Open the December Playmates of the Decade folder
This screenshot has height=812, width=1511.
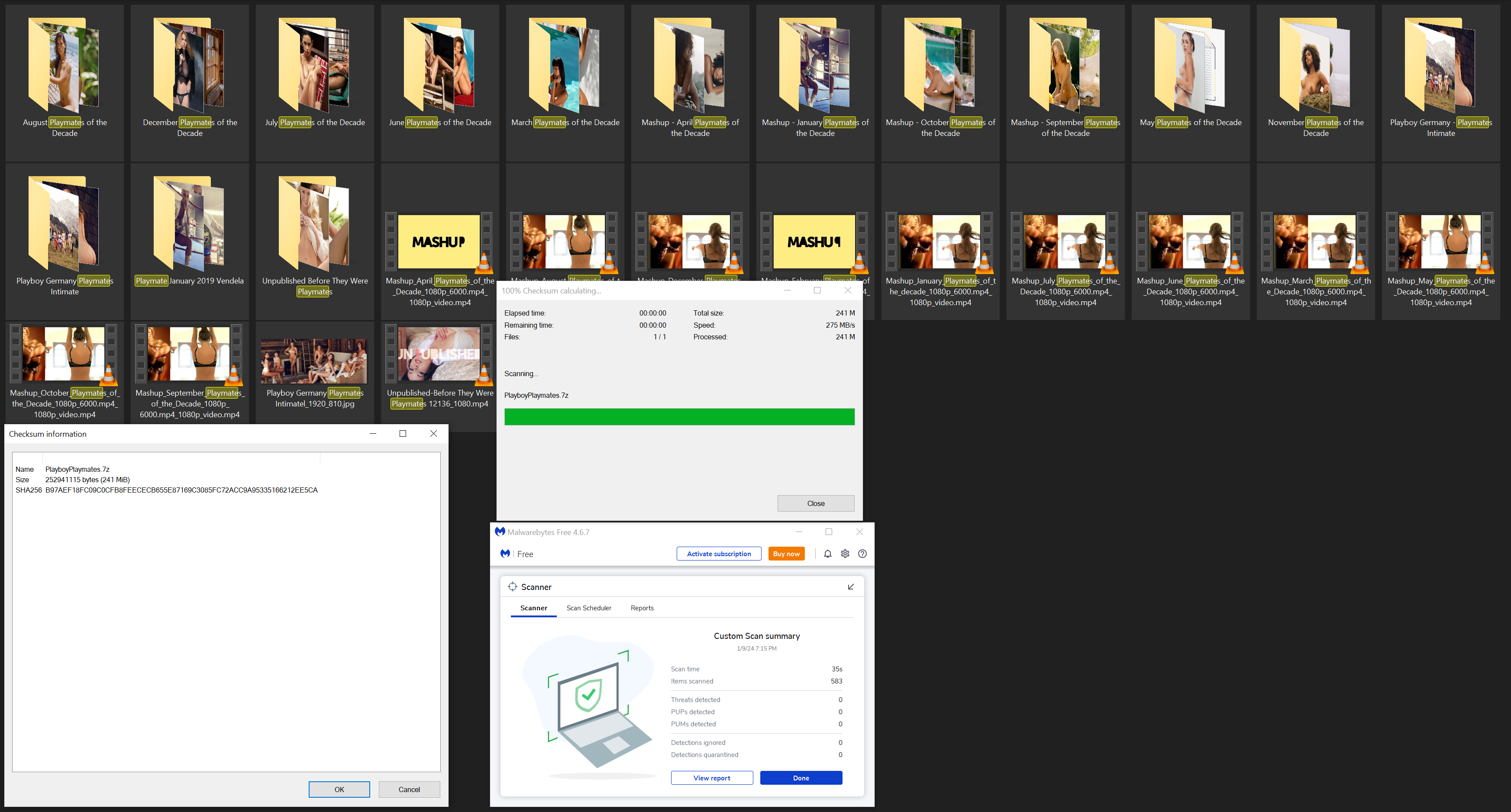pyautogui.click(x=190, y=82)
